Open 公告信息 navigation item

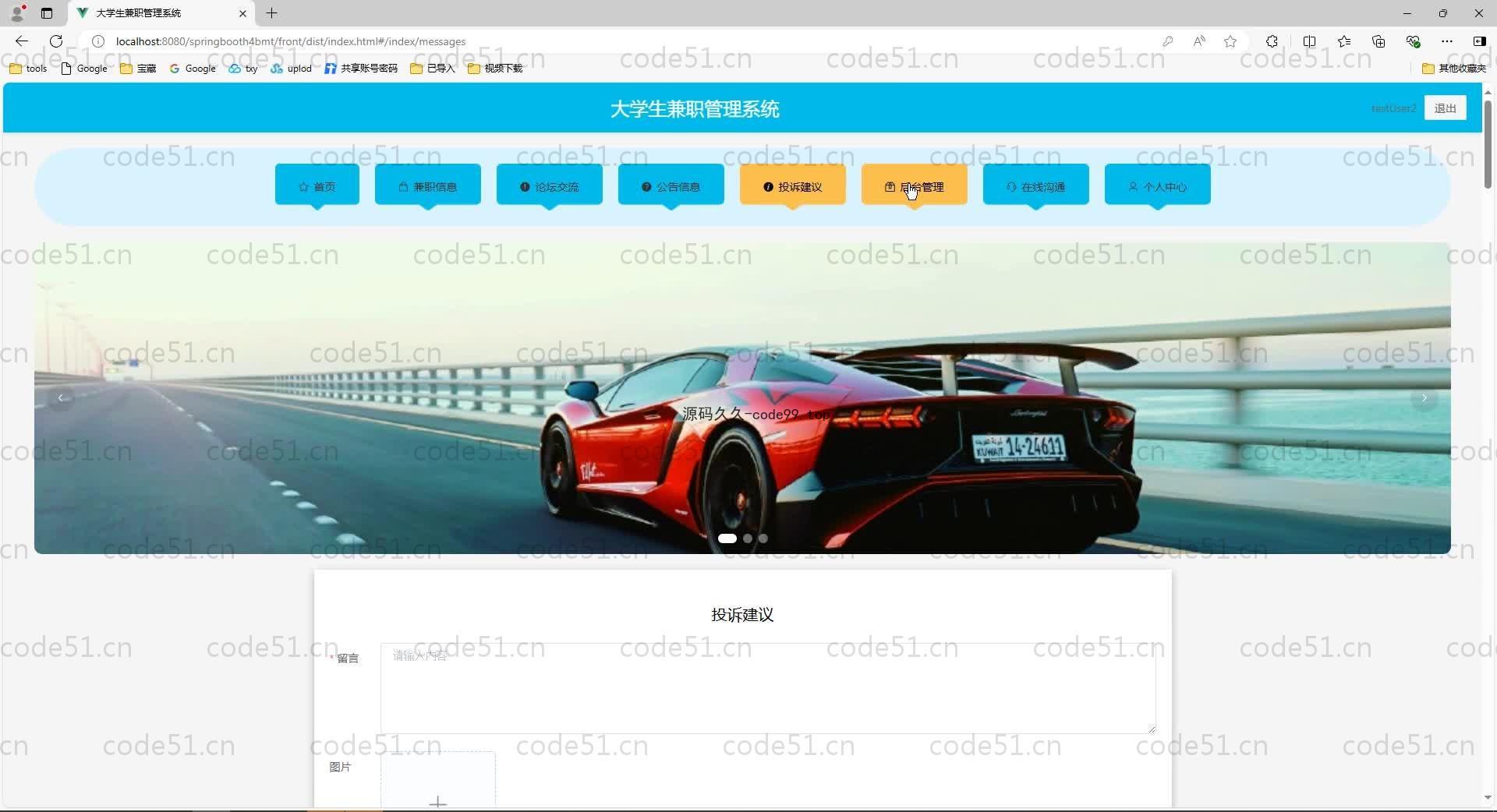tap(671, 185)
